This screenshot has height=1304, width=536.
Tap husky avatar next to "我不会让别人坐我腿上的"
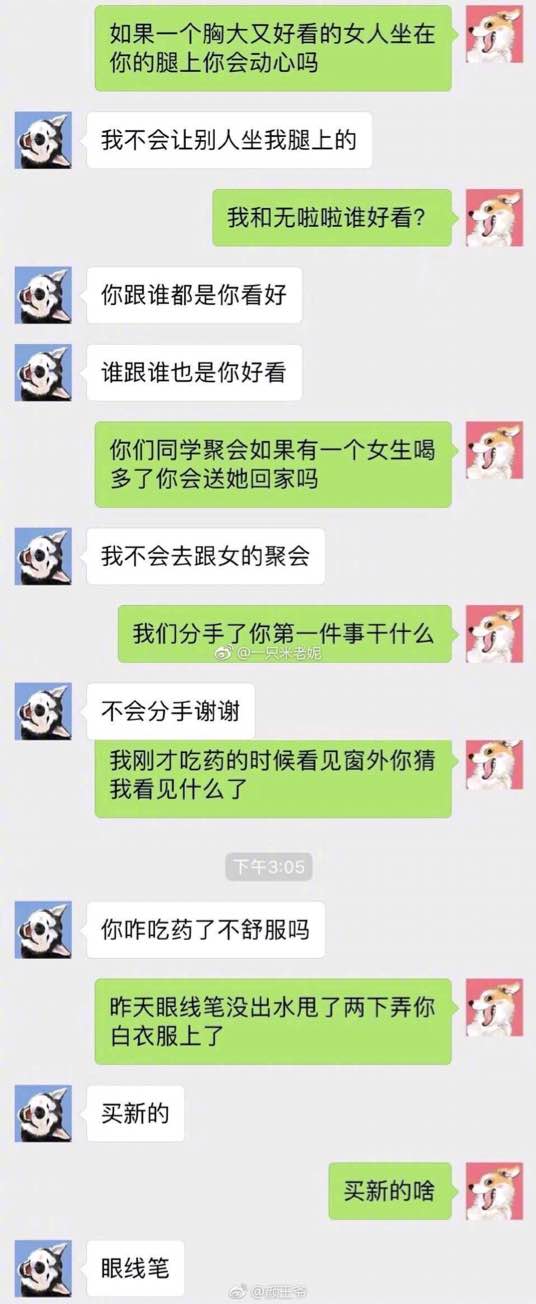point(43,140)
